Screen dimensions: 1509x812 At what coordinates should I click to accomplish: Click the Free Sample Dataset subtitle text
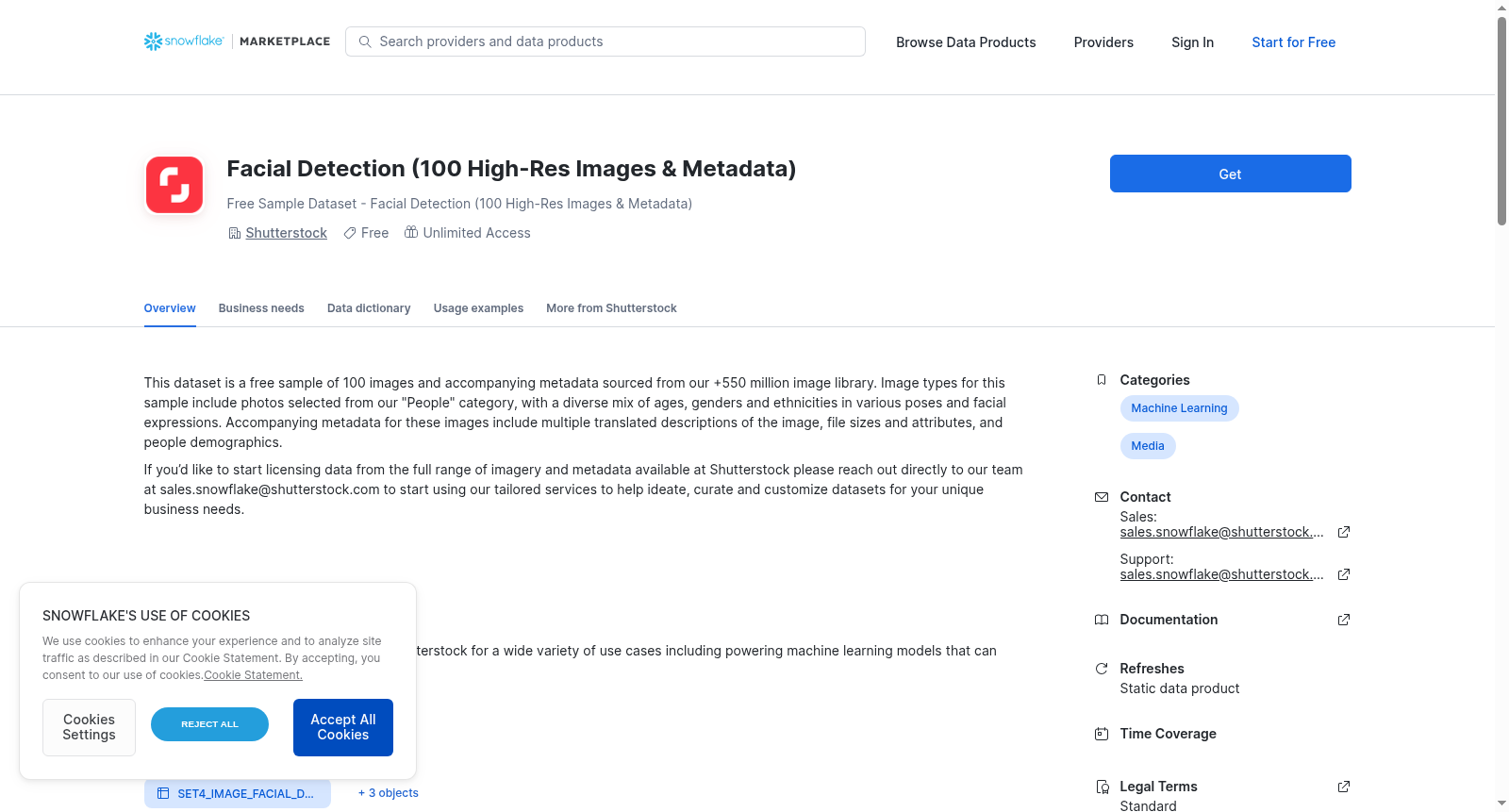click(459, 204)
